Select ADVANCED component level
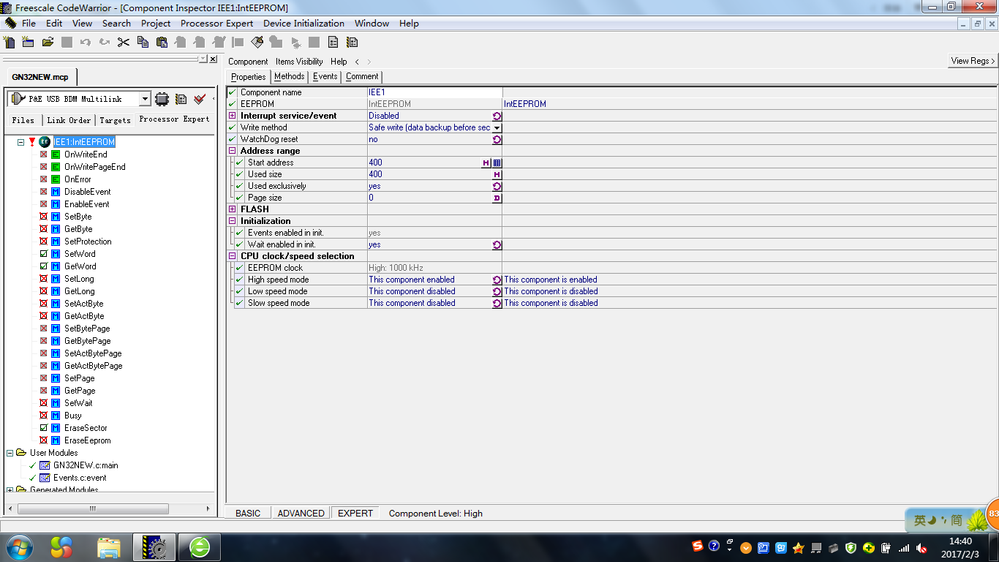Screen dimensions: 999x562 pyautogui.click(x=301, y=514)
